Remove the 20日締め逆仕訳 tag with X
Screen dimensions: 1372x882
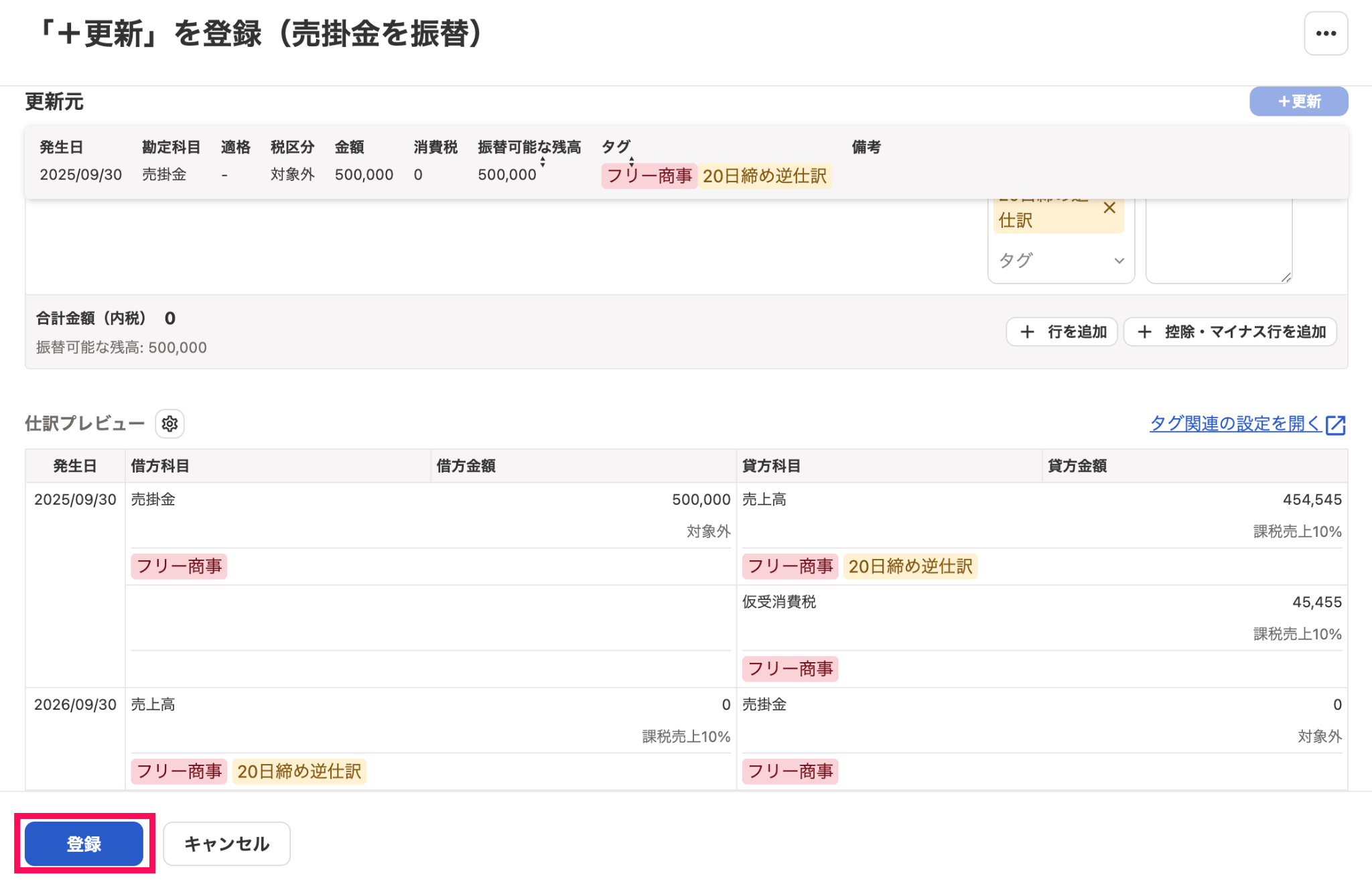(x=1109, y=208)
